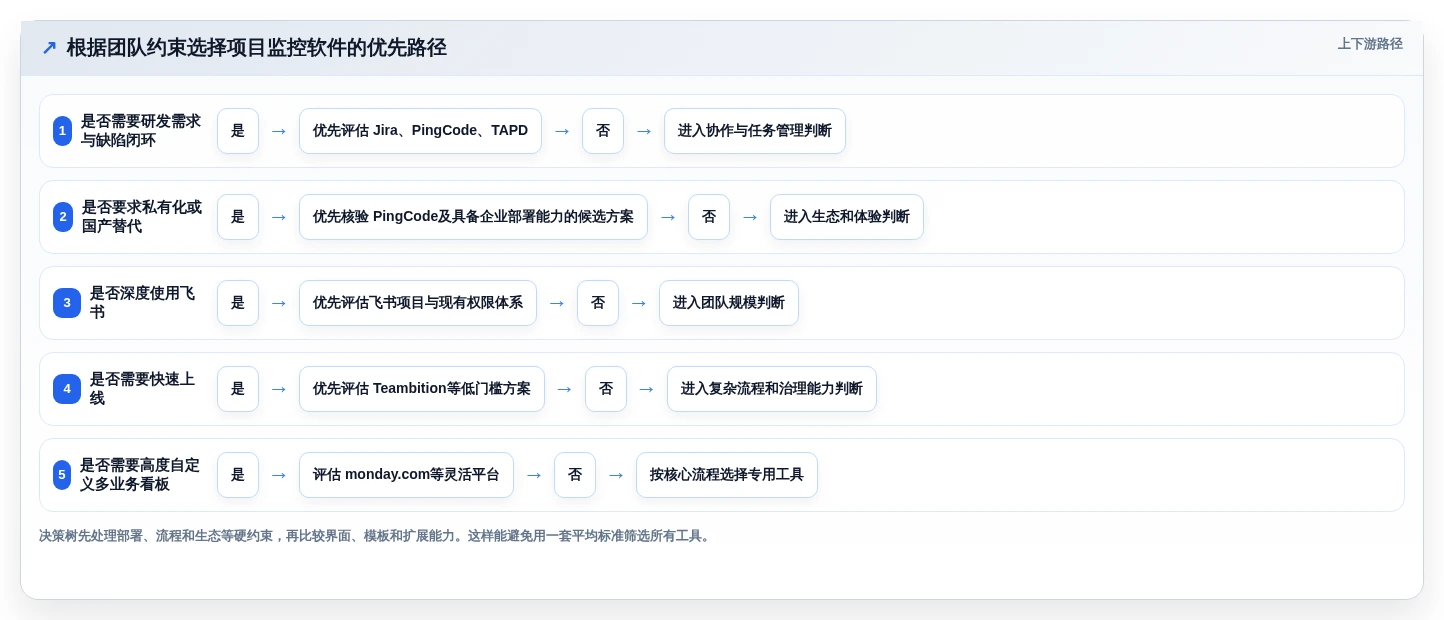Open 进入团队规模判断 box
The height and width of the screenshot is (620, 1444).
point(729,303)
